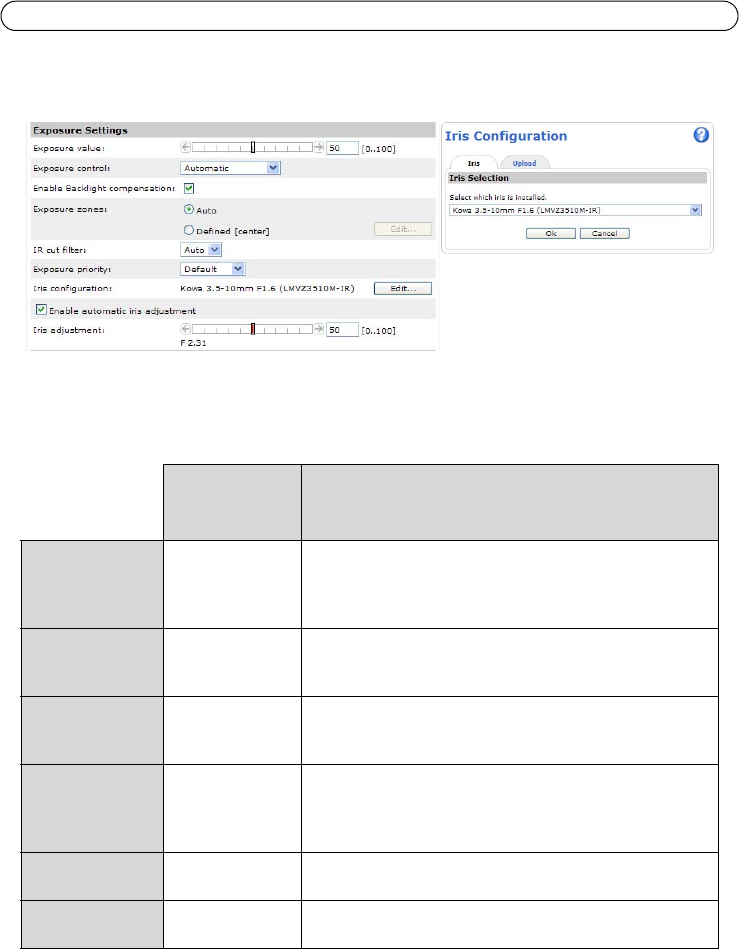Click right arrow of Iris adjustment slider

tap(319, 329)
